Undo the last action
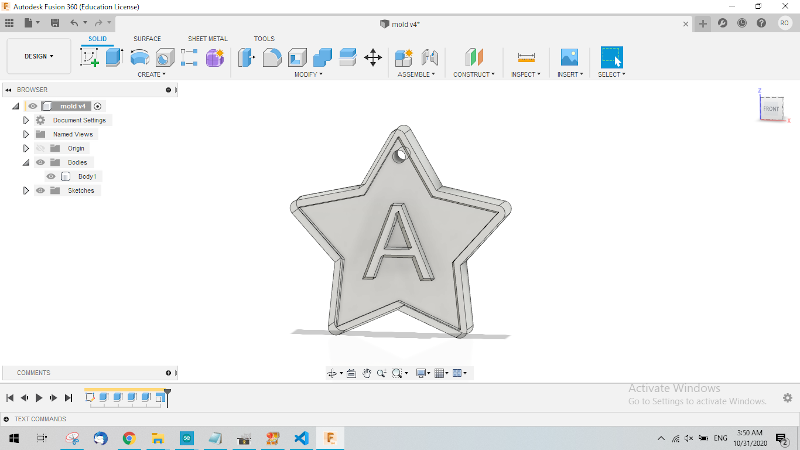 (74, 23)
